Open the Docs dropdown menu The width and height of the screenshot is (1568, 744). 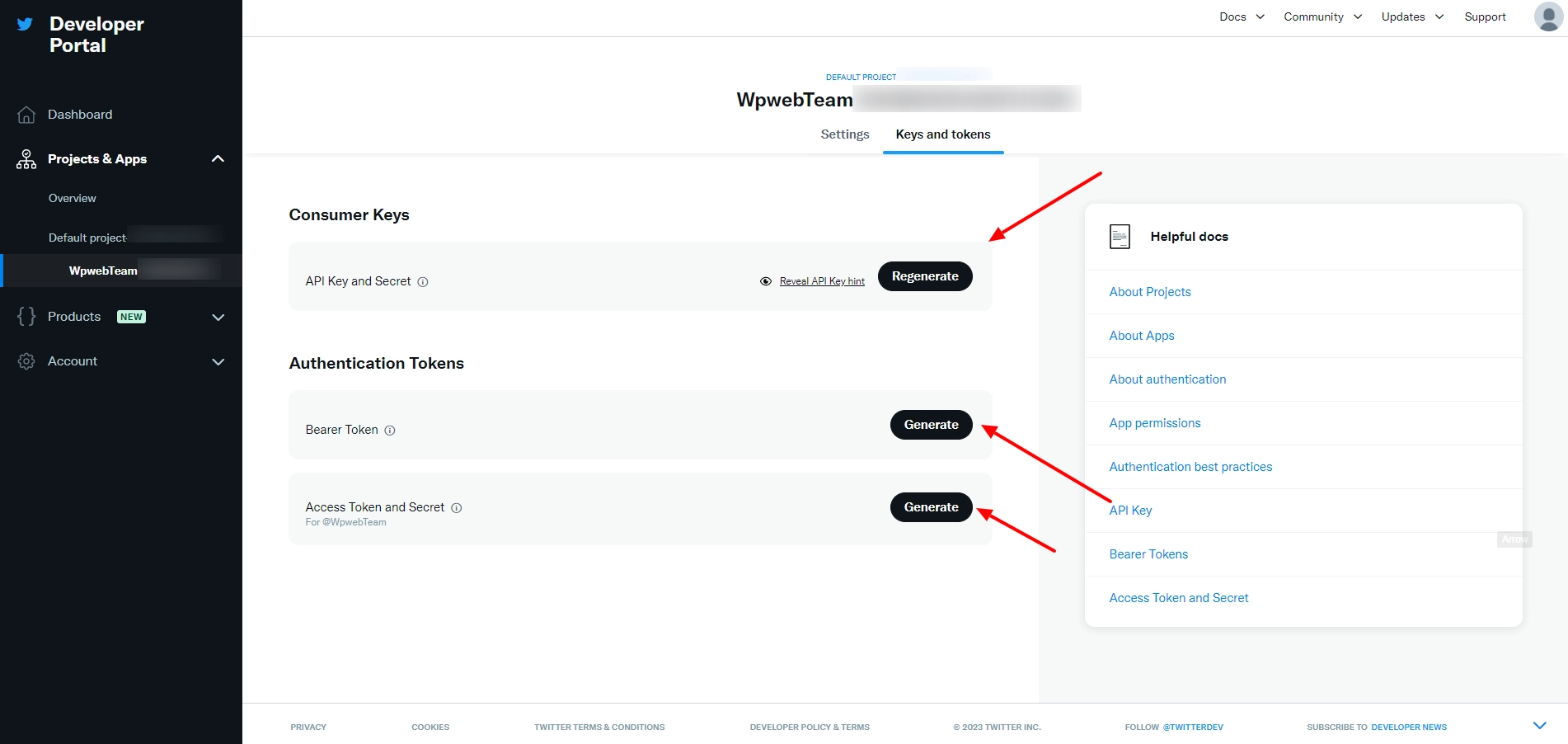(1242, 16)
